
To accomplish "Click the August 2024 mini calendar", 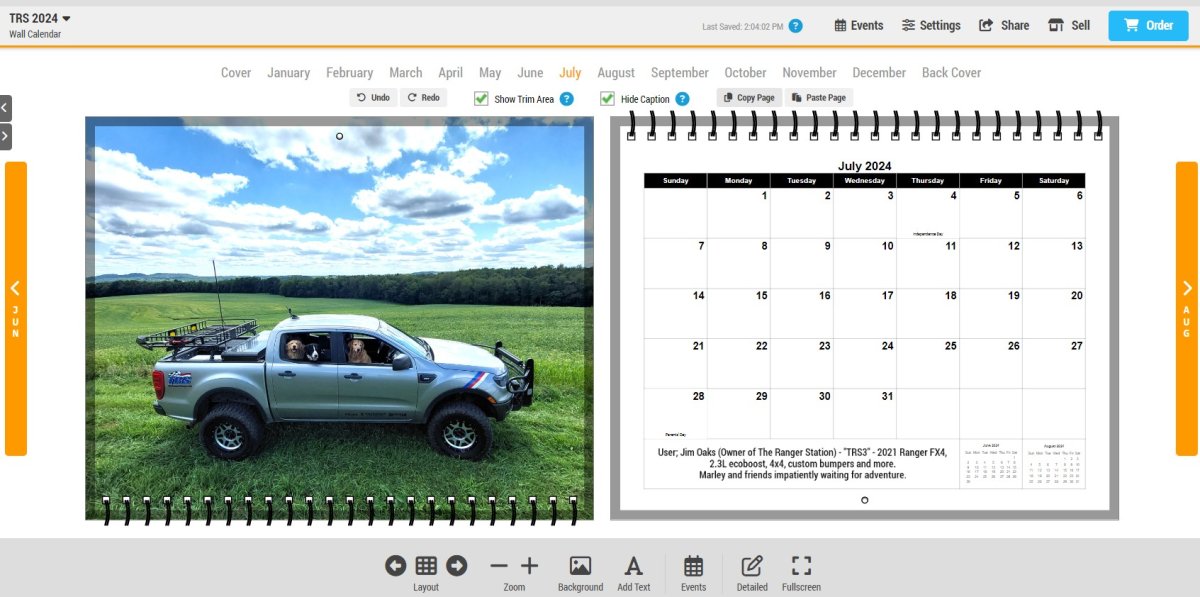I will click(x=1055, y=464).
